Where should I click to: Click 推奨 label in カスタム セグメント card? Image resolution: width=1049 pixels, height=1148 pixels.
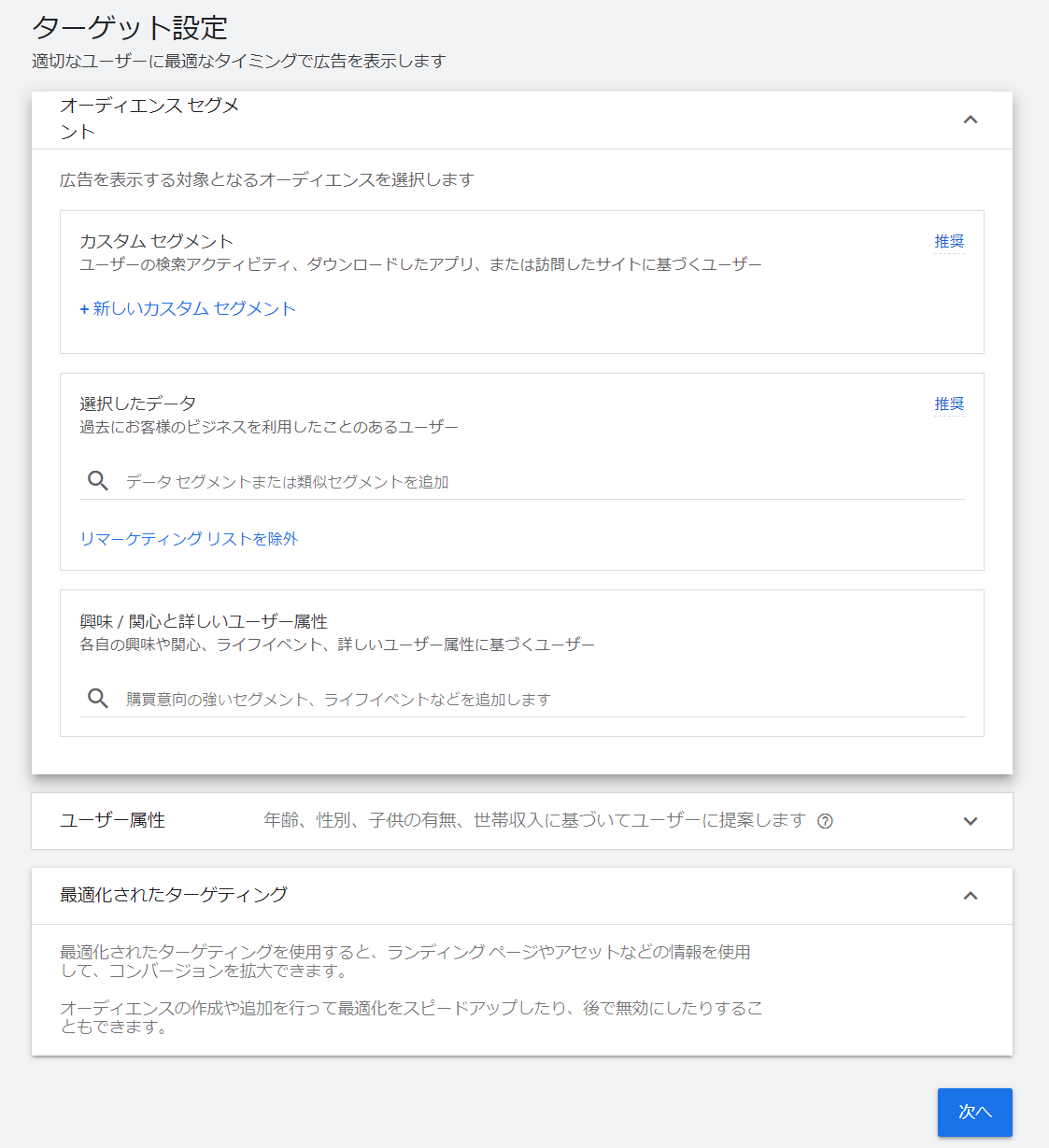coord(949,242)
